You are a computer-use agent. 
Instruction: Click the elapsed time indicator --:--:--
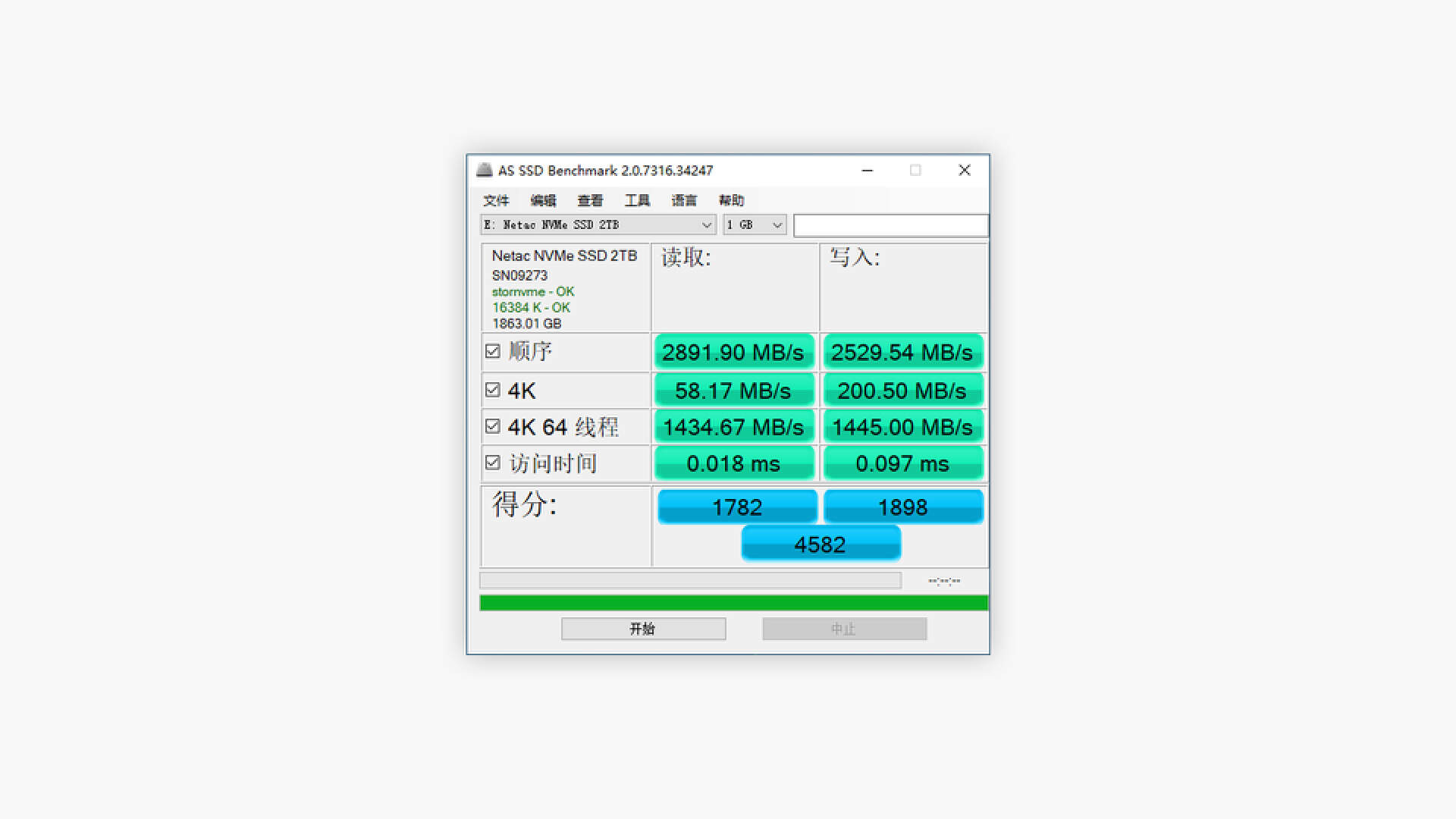point(944,581)
